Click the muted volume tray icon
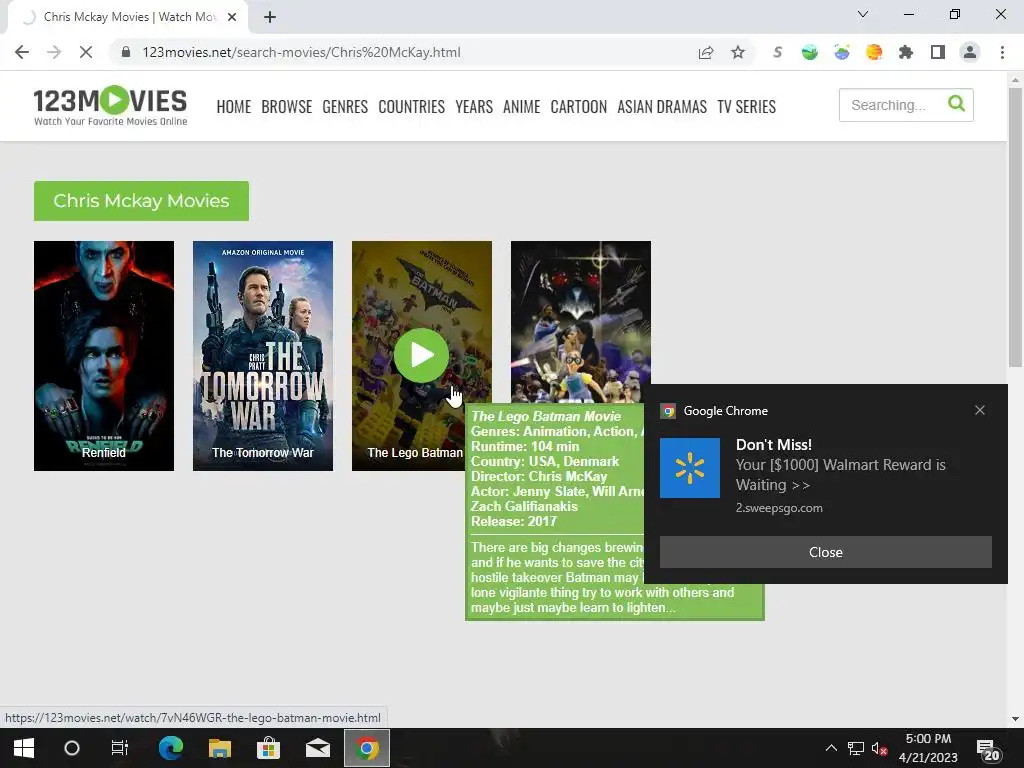Screen dimensions: 1024x768 (879, 748)
